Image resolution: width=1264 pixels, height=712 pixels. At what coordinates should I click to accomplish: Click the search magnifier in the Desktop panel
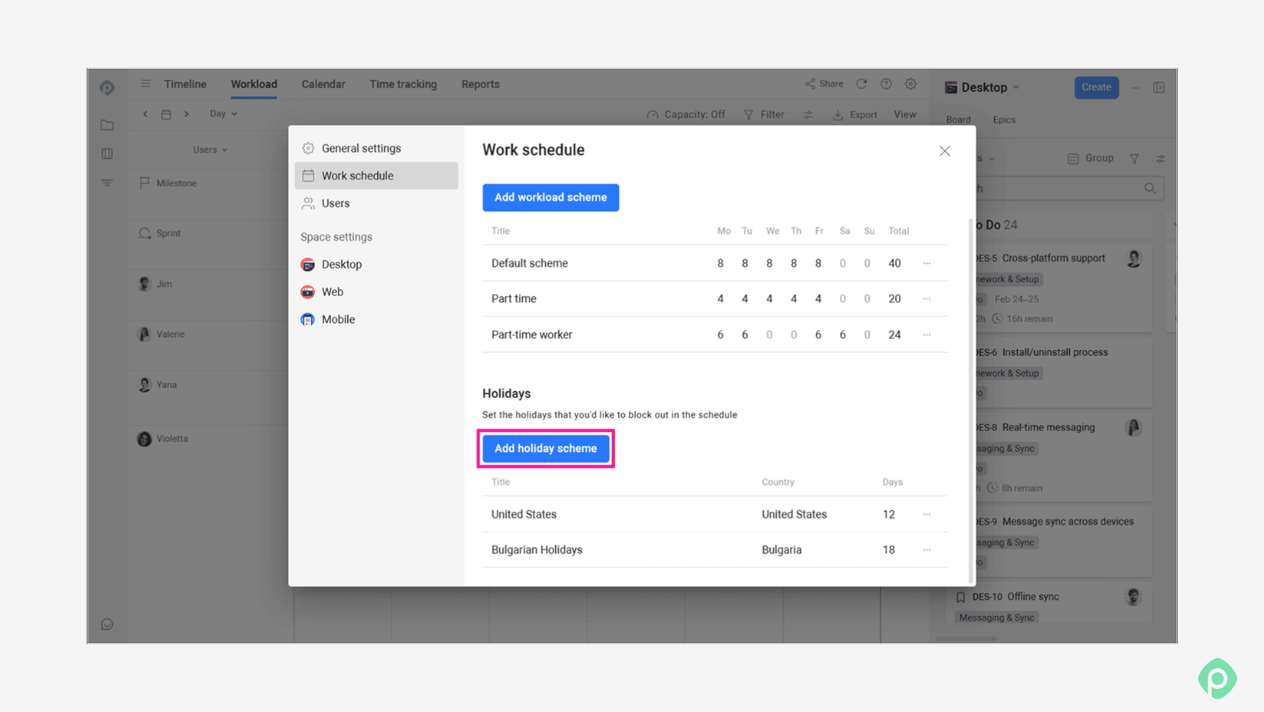(1150, 188)
